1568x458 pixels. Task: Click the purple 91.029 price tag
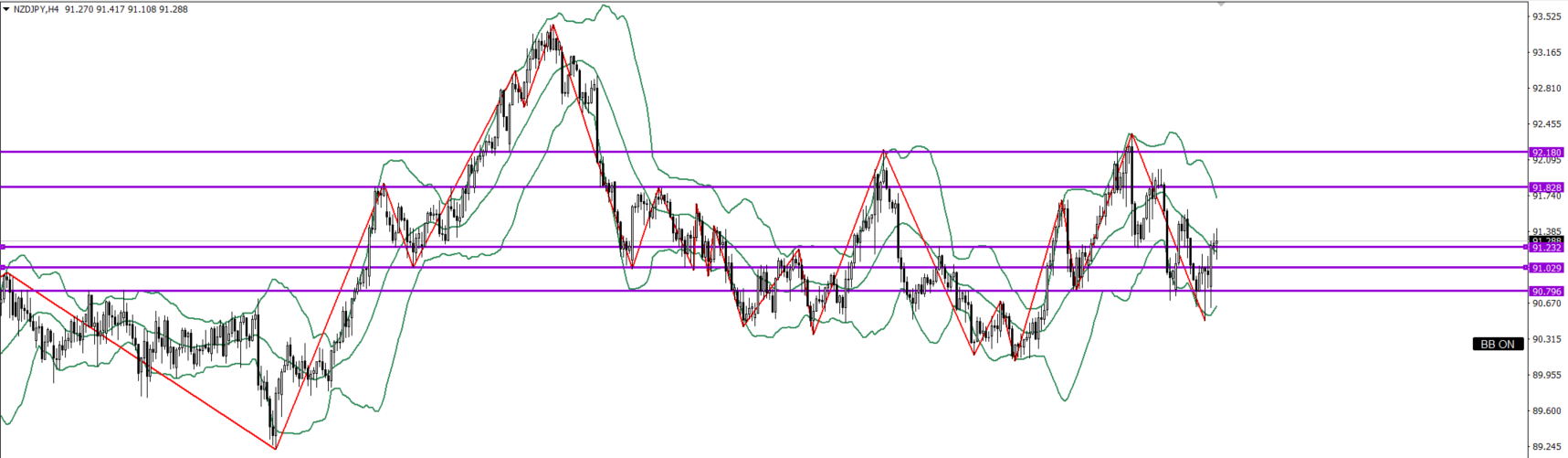(1547, 268)
